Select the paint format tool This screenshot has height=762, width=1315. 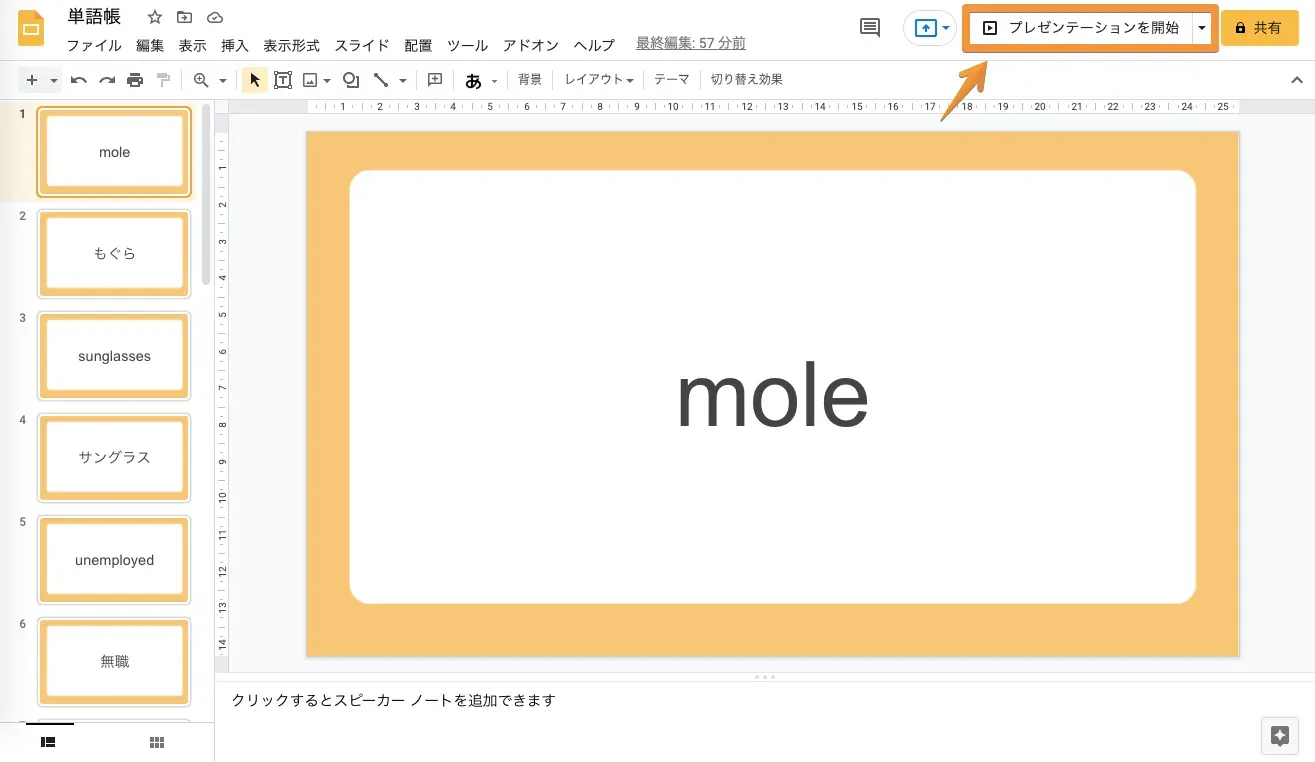164,80
